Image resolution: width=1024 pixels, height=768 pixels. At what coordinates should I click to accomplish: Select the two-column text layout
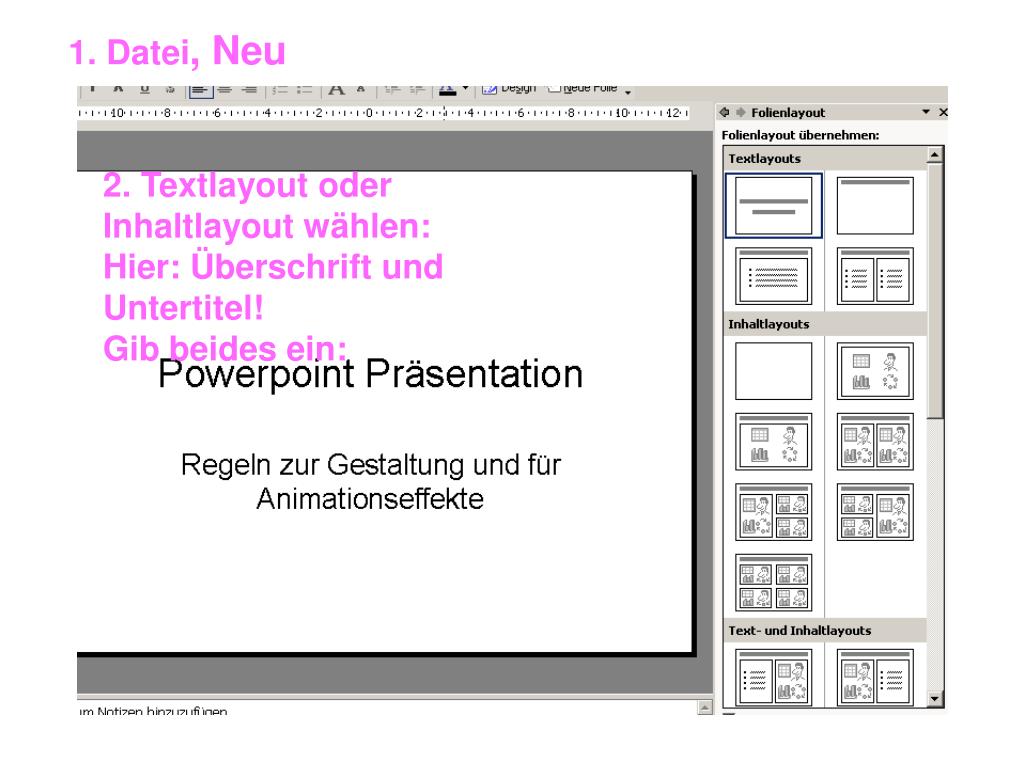tap(875, 276)
